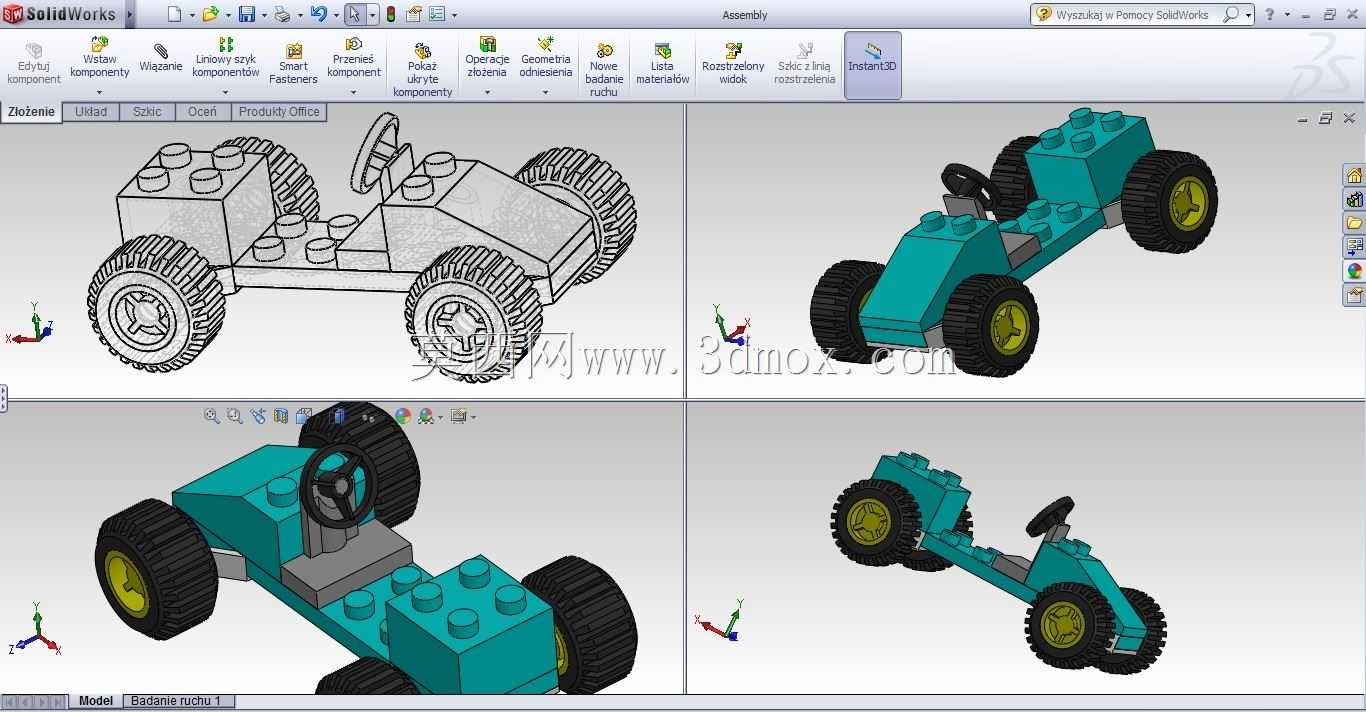Click the Open file folder icon
This screenshot has height=712, width=1366.
pyautogui.click(x=210, y=14)
